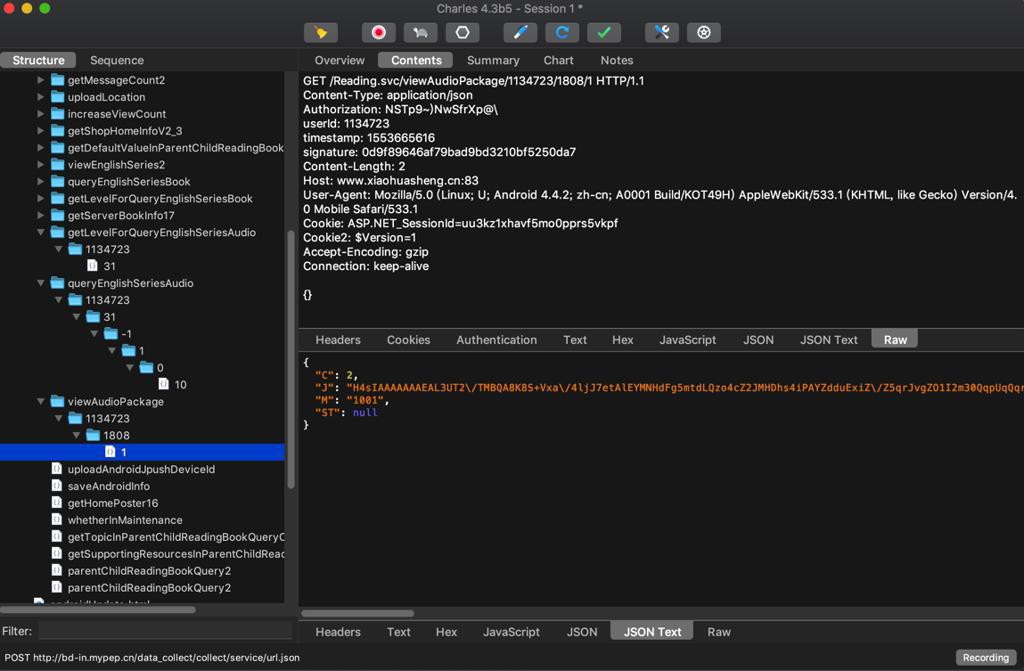Switch response view to Raw
Image resolution: width=1024 pixels, height=671 pixels.
[719, 632]
